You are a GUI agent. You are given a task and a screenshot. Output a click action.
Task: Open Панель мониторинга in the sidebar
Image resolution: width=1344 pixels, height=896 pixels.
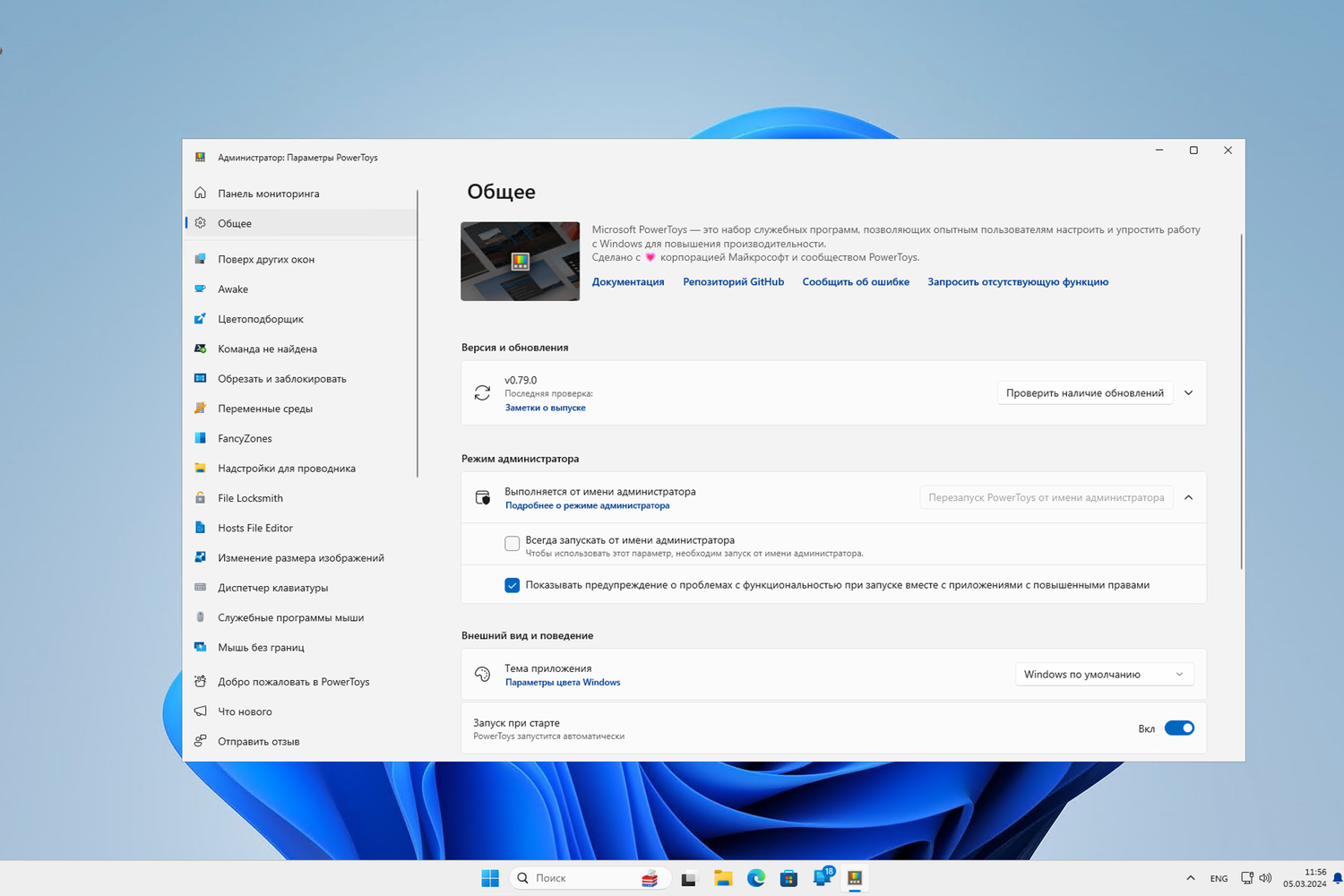(x=301, y=193)
